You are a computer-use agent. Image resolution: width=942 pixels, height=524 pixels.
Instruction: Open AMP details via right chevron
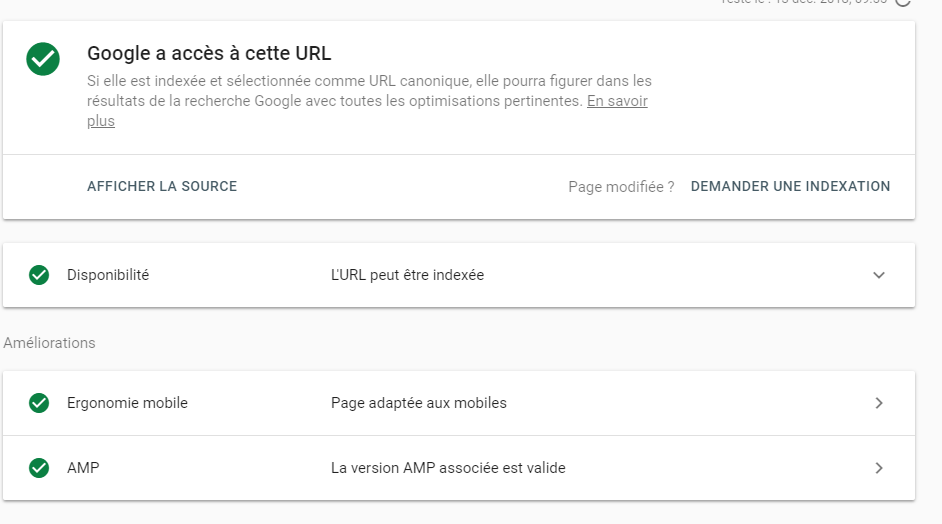[x=879, y=467]
